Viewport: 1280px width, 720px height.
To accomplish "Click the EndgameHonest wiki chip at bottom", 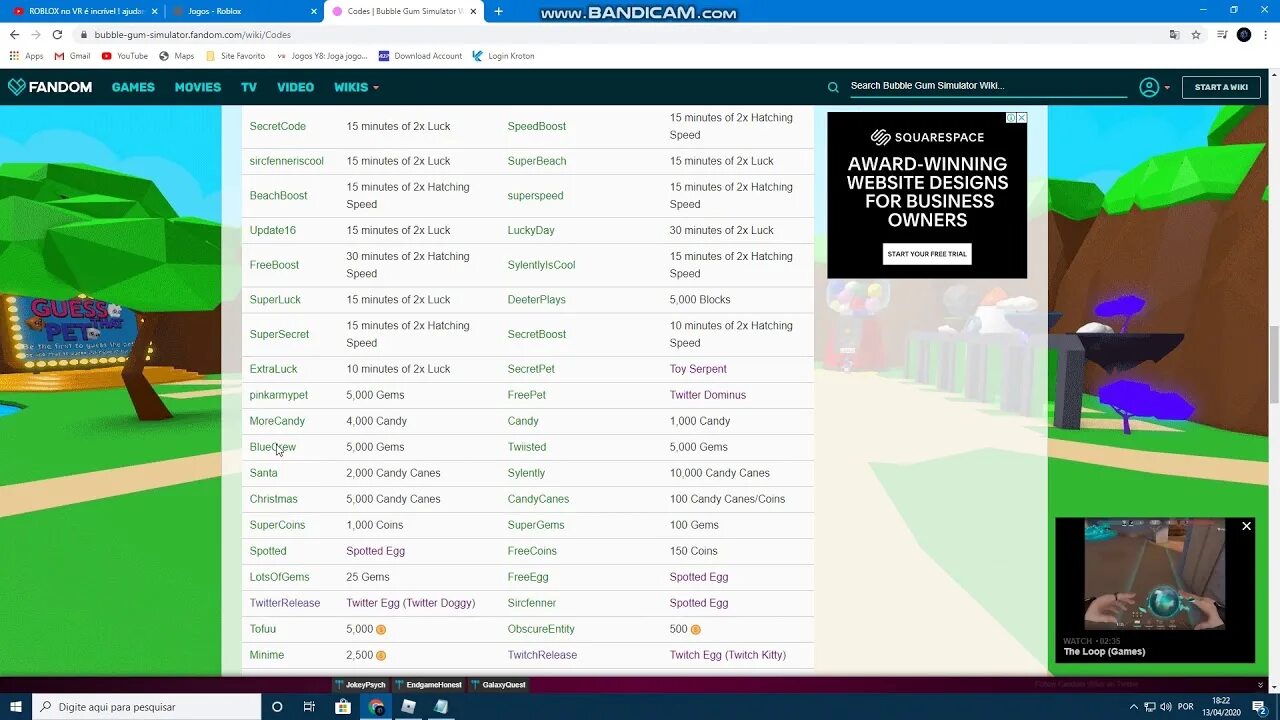I will pyautogui.click(x=429, y=685).
